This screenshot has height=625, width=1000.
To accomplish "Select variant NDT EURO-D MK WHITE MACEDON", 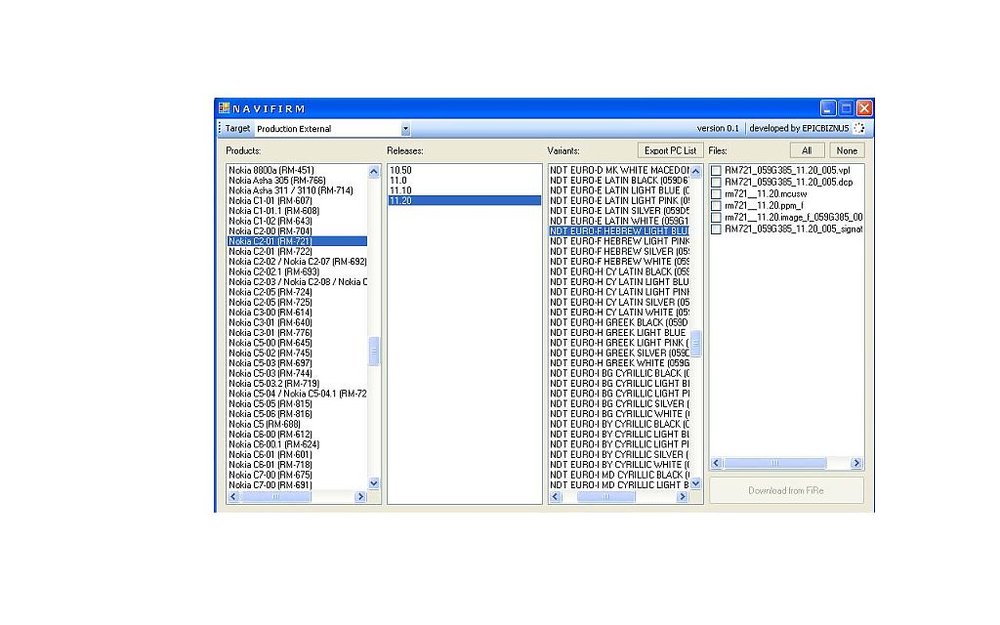I will click(x=619, y=170).
